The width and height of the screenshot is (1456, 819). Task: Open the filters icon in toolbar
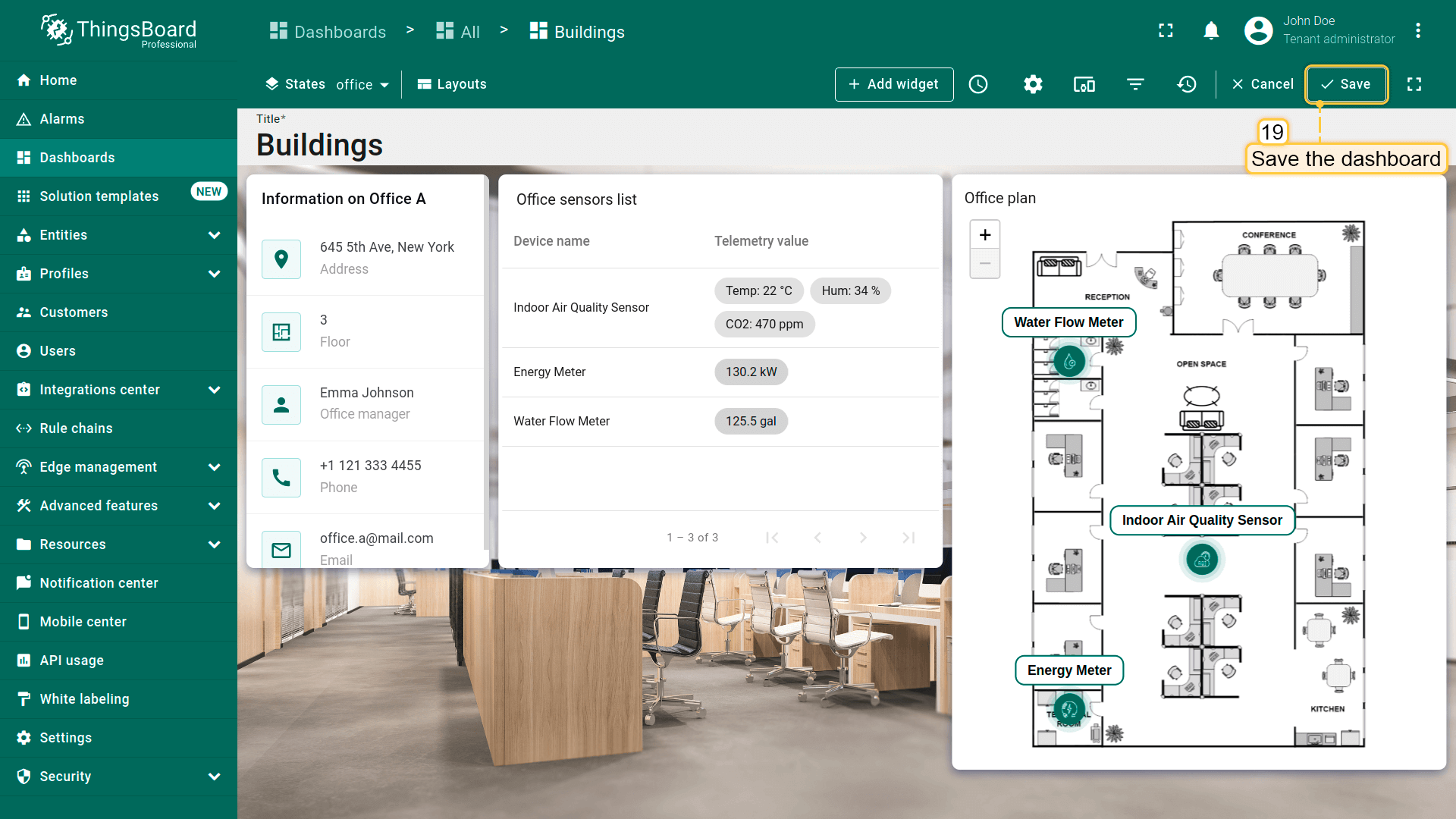coord(1135,84)
